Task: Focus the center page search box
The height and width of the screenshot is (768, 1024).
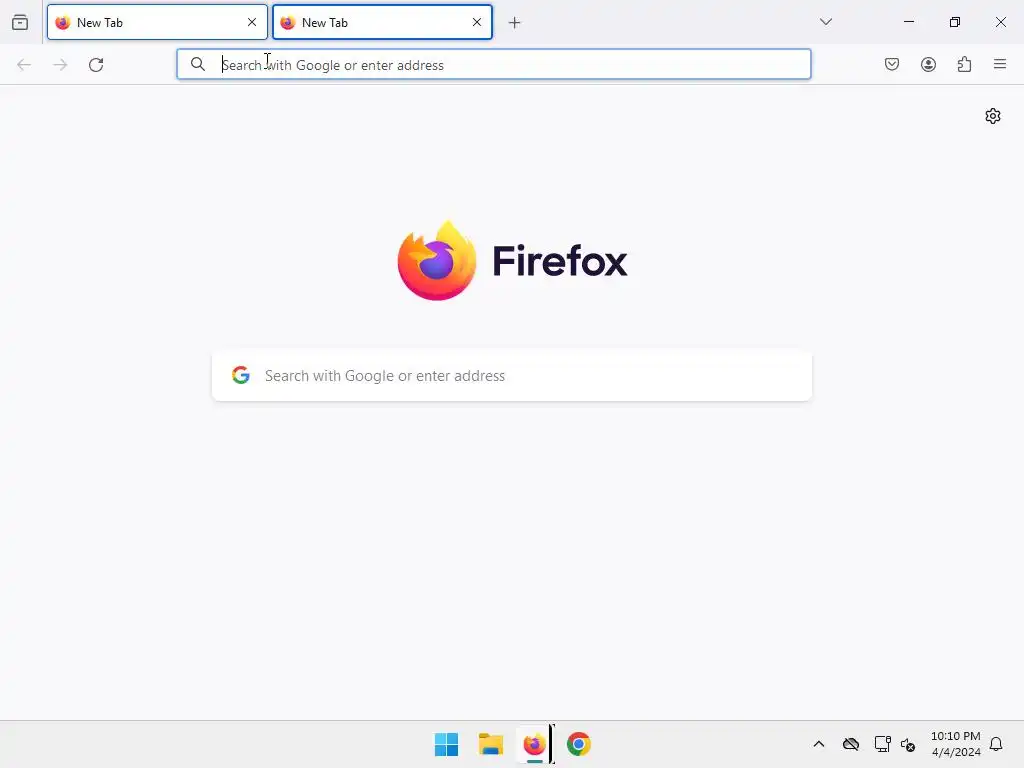Action: [x=512, y=376]
